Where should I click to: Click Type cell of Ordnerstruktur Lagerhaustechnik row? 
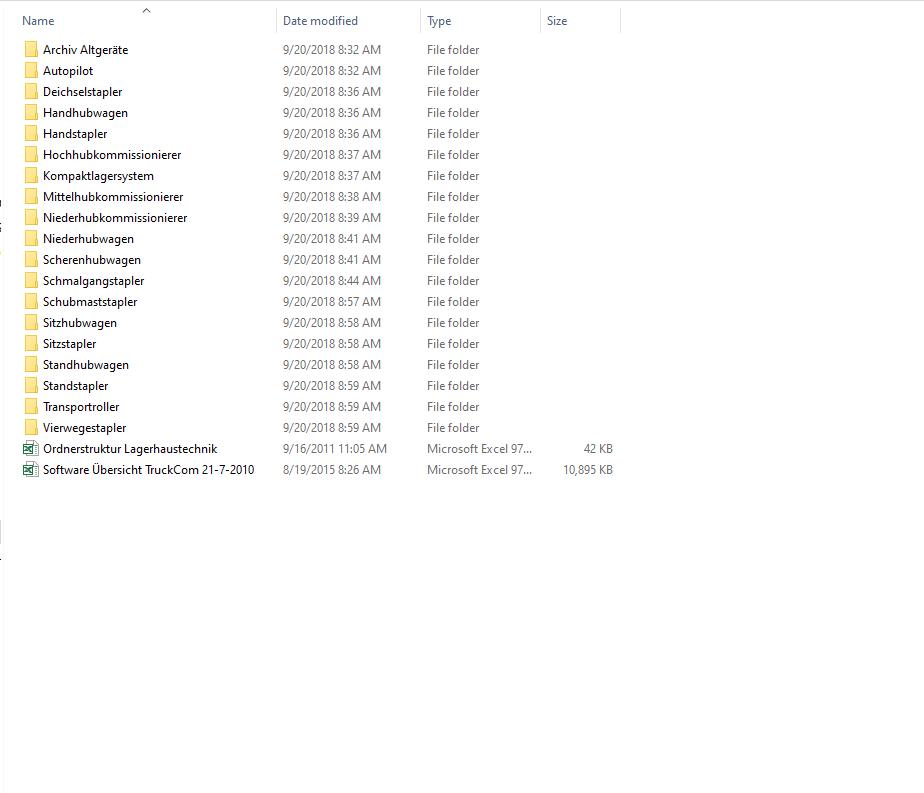click(480, 449)
